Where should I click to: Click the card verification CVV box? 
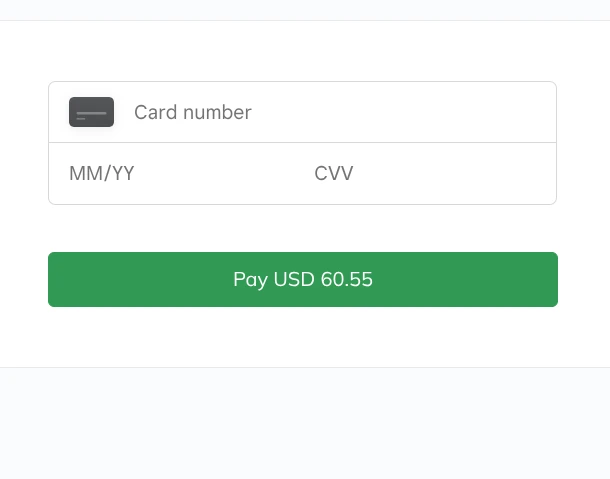coord(420,174)
